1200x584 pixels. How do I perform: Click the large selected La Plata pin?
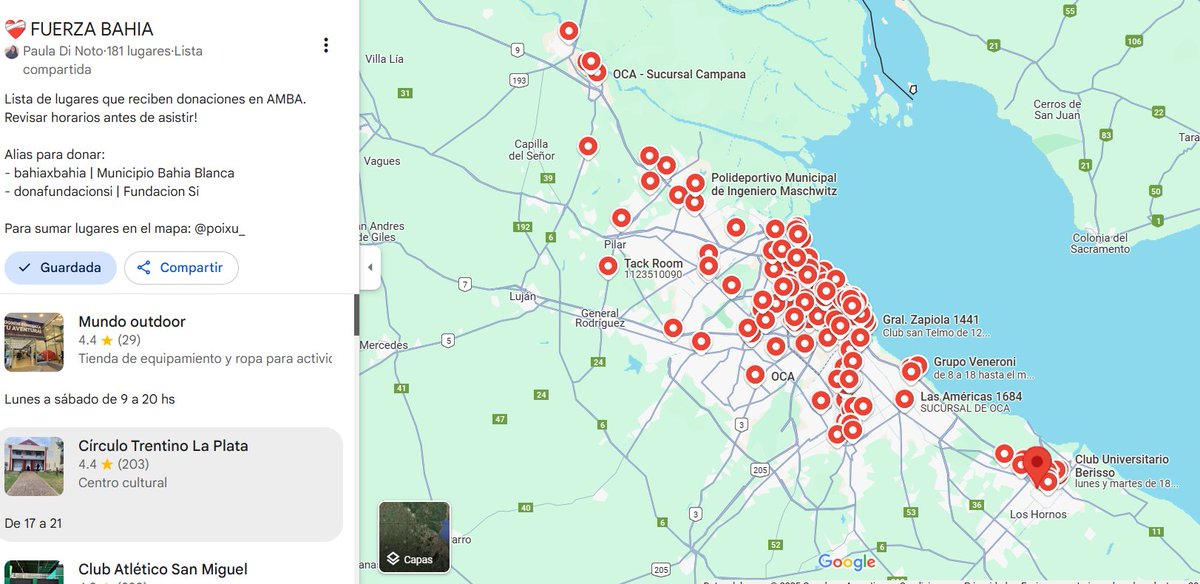1037,464
